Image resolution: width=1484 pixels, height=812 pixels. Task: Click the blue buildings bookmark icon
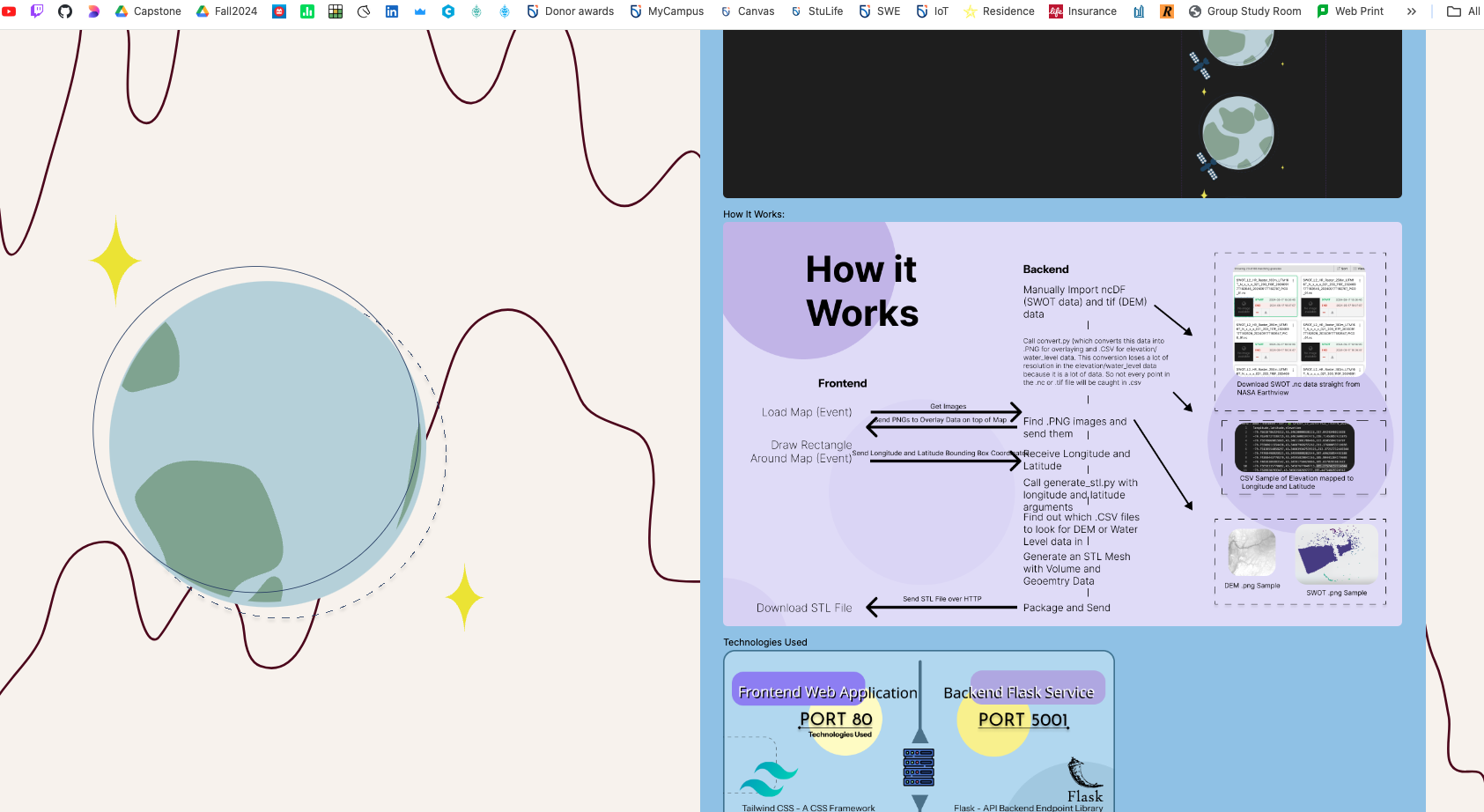[1139, 11]
